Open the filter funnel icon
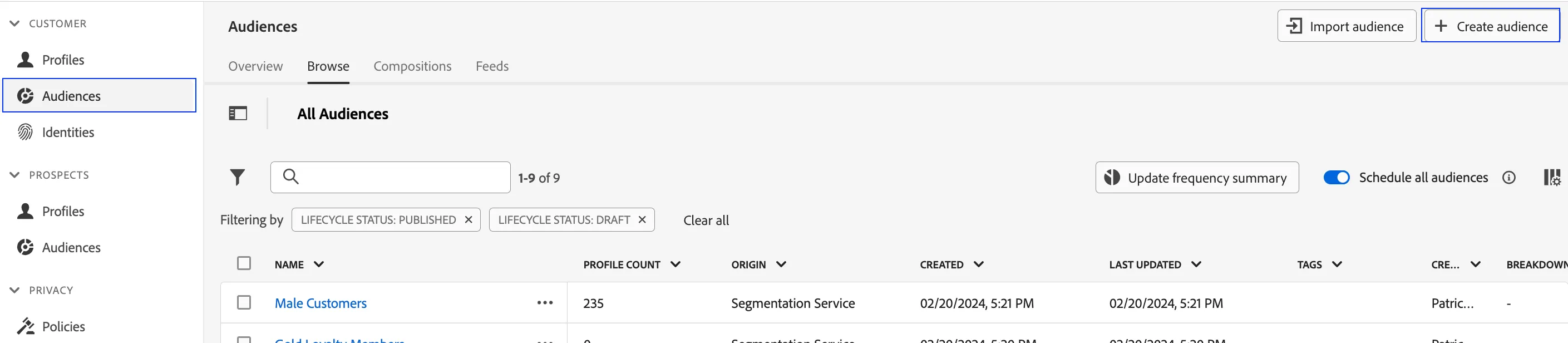The width and height of the screenshot is (1568, 343). pyautogui.click(x=238, y=177)
